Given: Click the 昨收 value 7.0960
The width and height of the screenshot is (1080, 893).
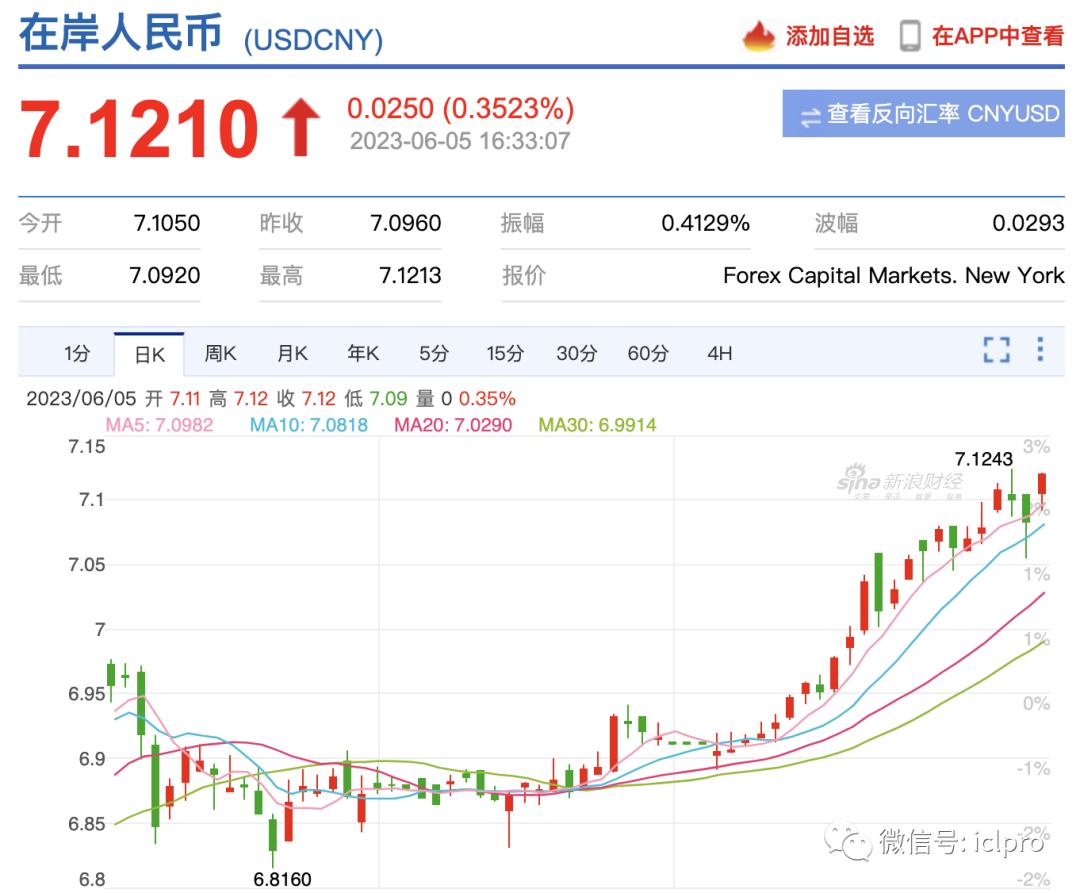Looking at the screenshot, I should [406, 223].
